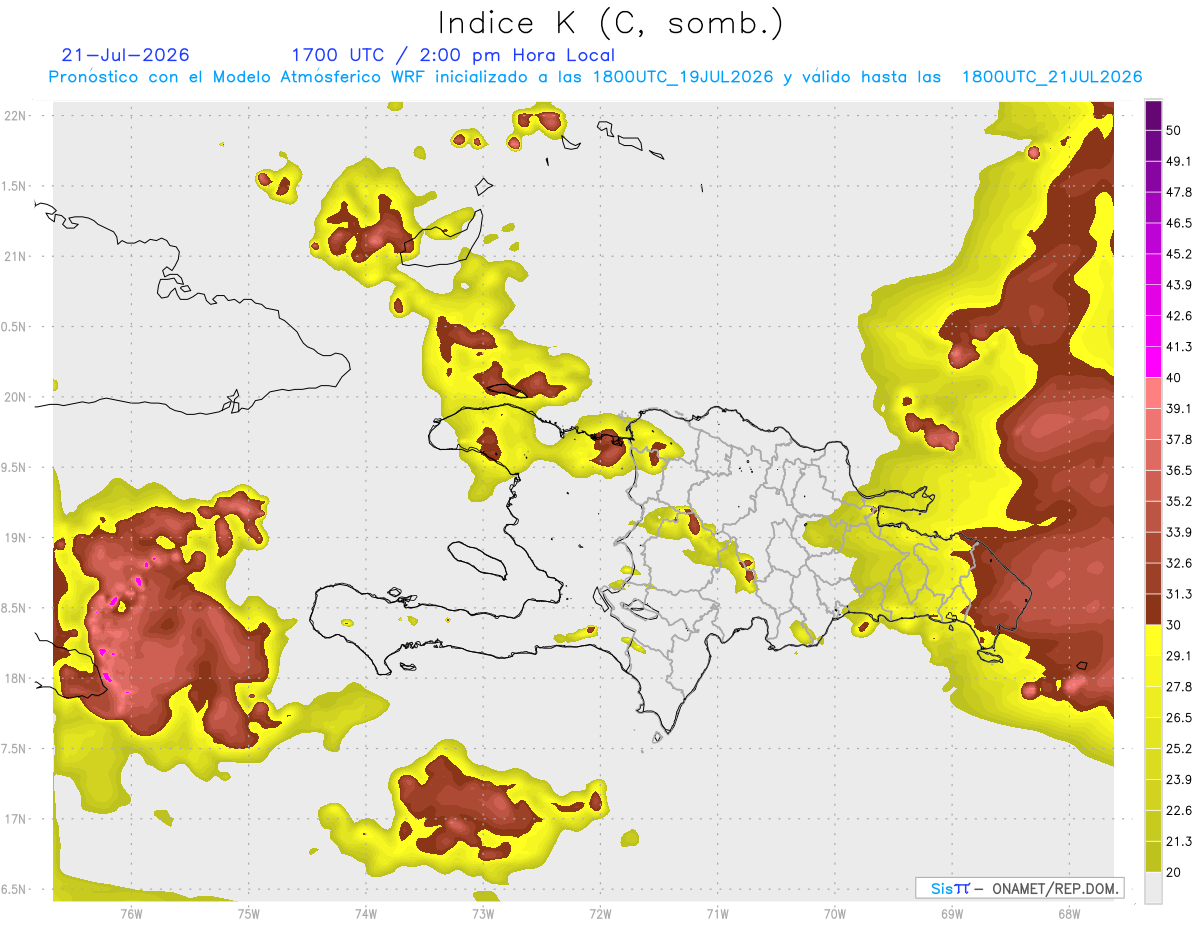Click the colorbar value "47.8"
Image resolution: width=1200 pixels, height=927 pixels.
pyautogui.click(x=1179, y=192)
